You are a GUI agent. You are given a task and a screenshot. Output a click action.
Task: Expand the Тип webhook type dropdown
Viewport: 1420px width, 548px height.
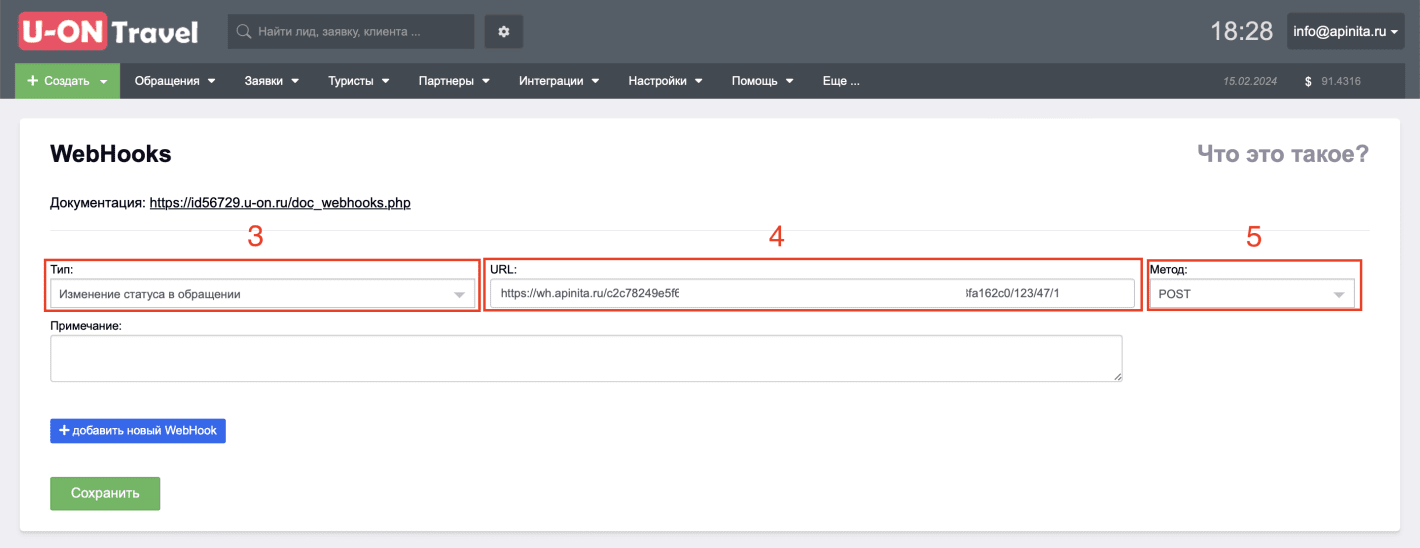click(x=262, y=294)
